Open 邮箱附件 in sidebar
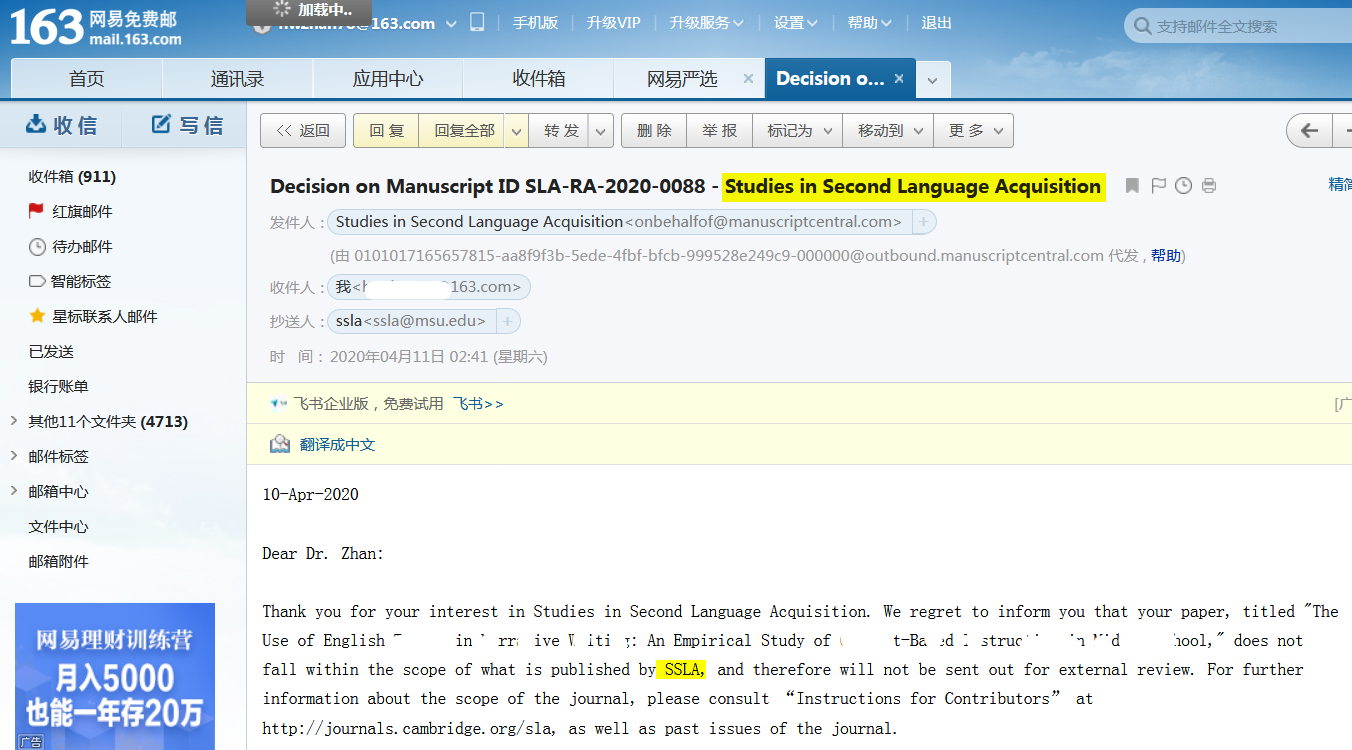 (x=58, y=561)
